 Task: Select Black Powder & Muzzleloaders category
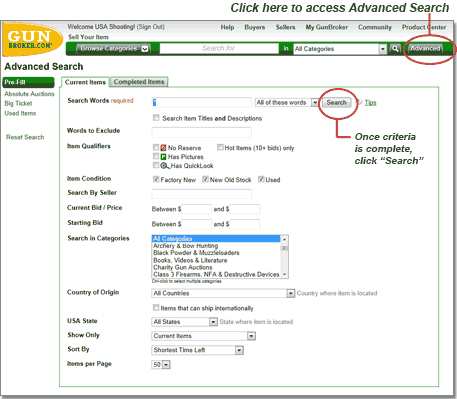click(216, 253)
